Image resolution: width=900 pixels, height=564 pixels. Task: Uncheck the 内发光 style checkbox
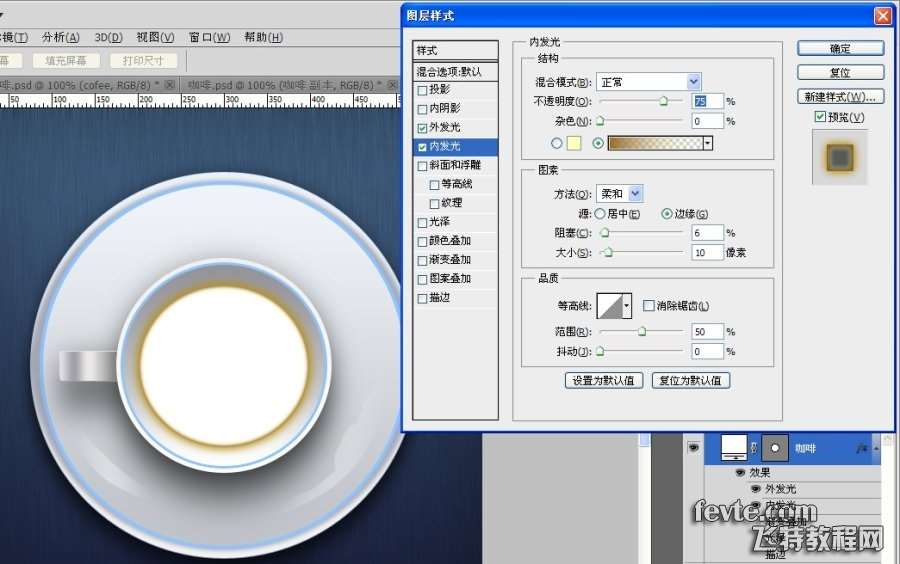422,147
